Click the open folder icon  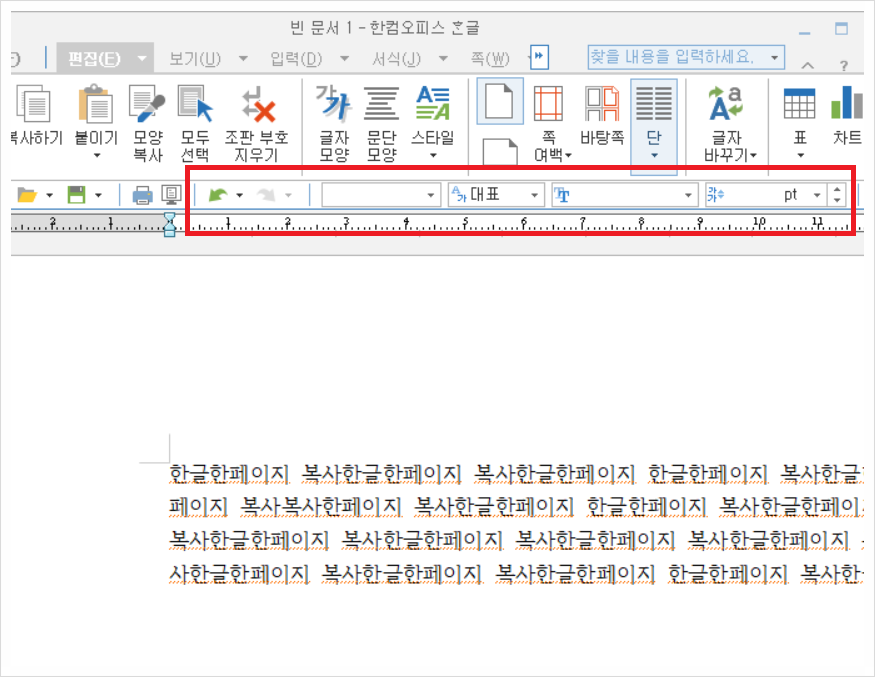click(27, 195)
